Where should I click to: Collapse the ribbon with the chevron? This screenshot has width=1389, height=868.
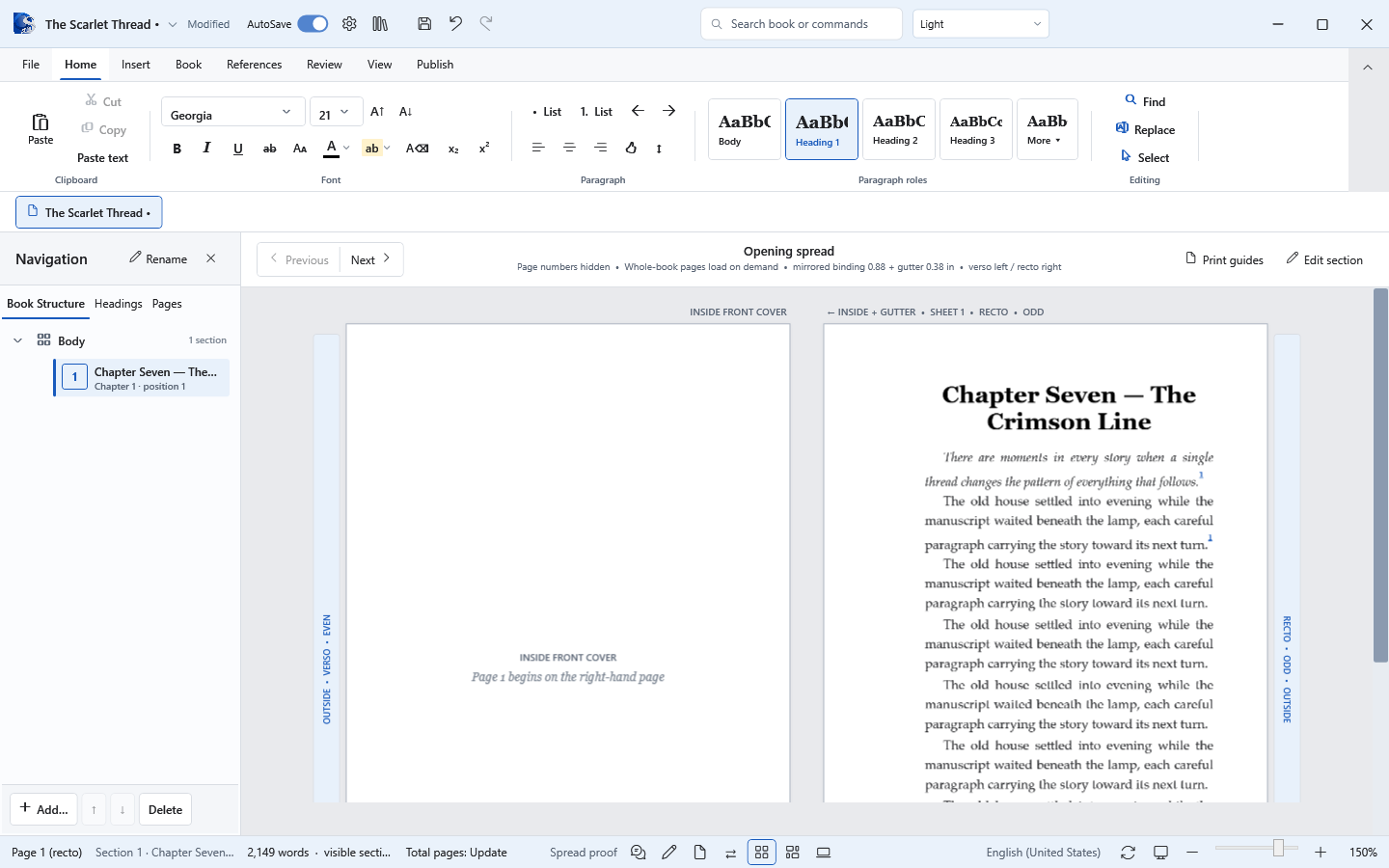pyautogui.click(x=1367, y=67)
